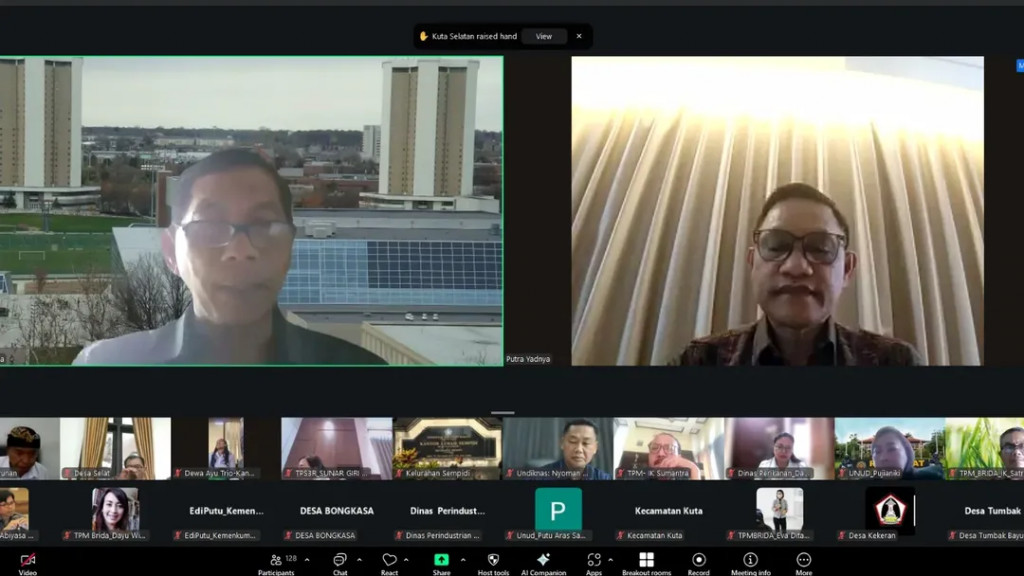
Task: Expand the arrow next to Chat
Action: (x=359, y=560)
